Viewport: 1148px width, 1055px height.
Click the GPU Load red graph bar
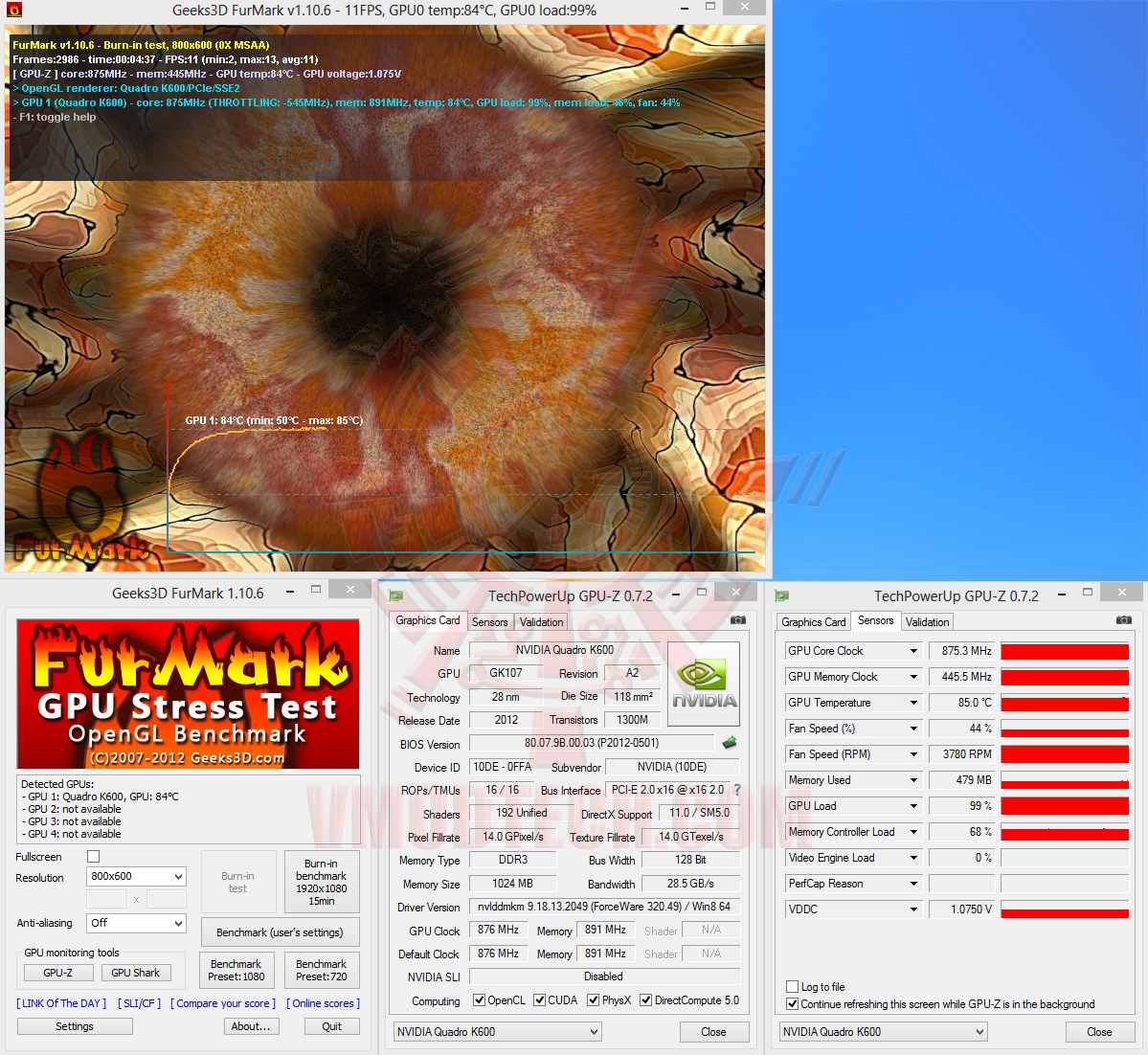coord(1065,806)
